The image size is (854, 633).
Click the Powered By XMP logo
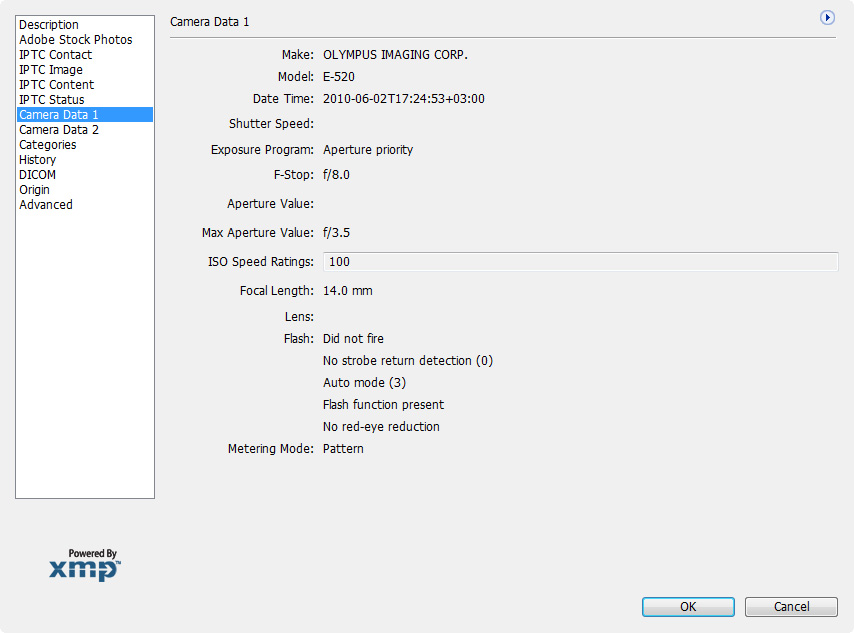pyautogui.click(x=85, y=565)
